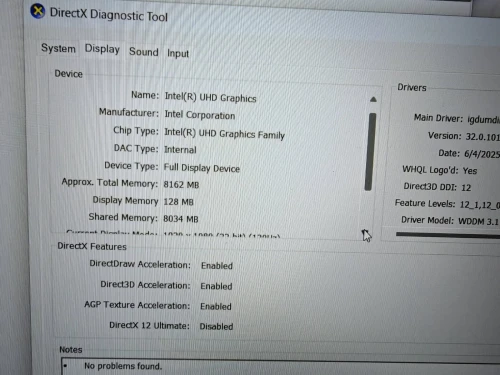Screen dimensions: 500x375
Task: Switch to the System tab
Action: pos(58,48)
